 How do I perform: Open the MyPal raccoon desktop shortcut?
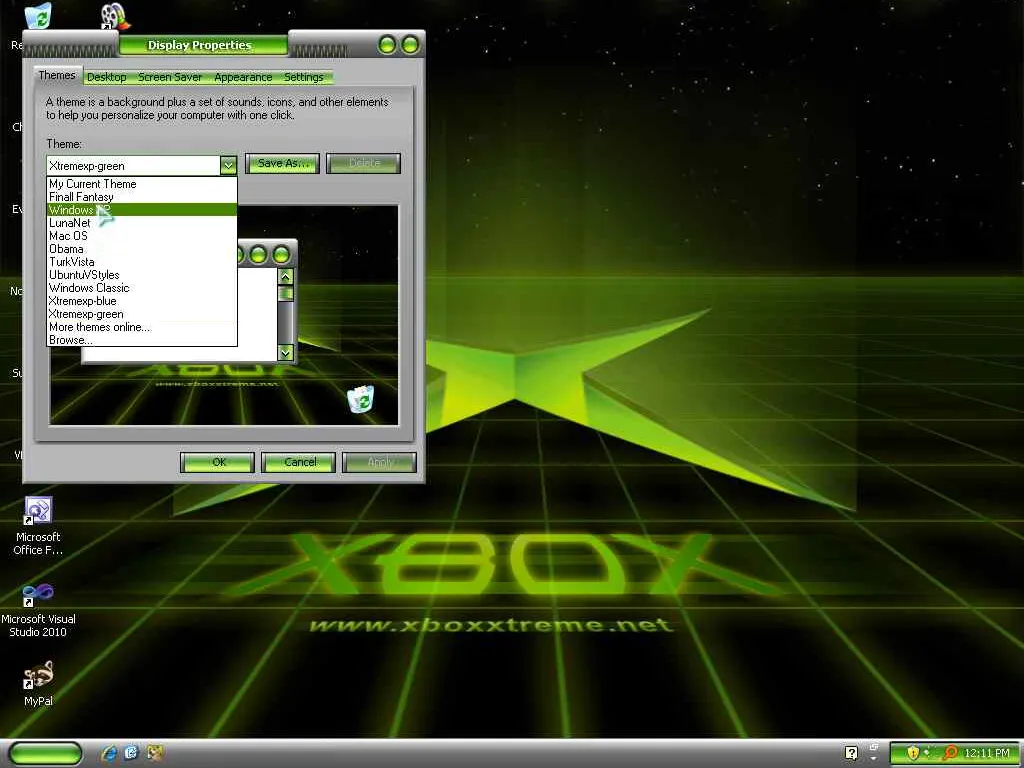tap(38, 684)
